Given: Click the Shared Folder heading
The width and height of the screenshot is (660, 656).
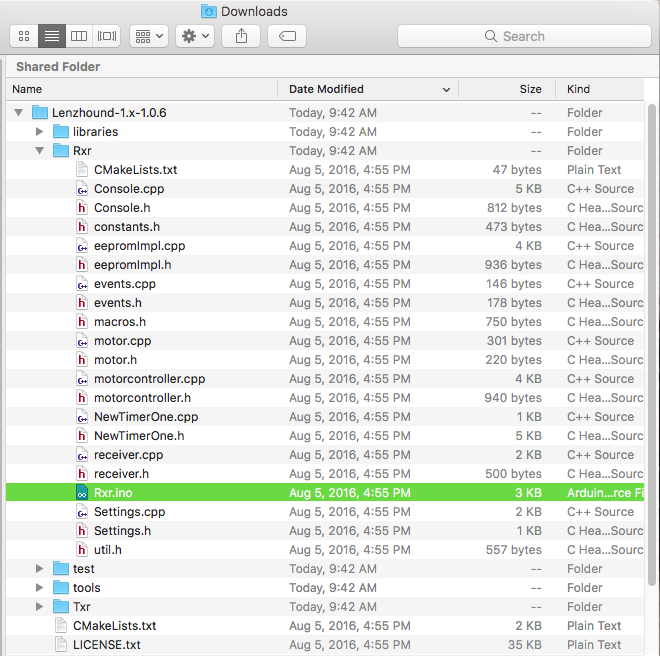Looking at the screenshot, I should pyautogui.click(x=58, y=67).
